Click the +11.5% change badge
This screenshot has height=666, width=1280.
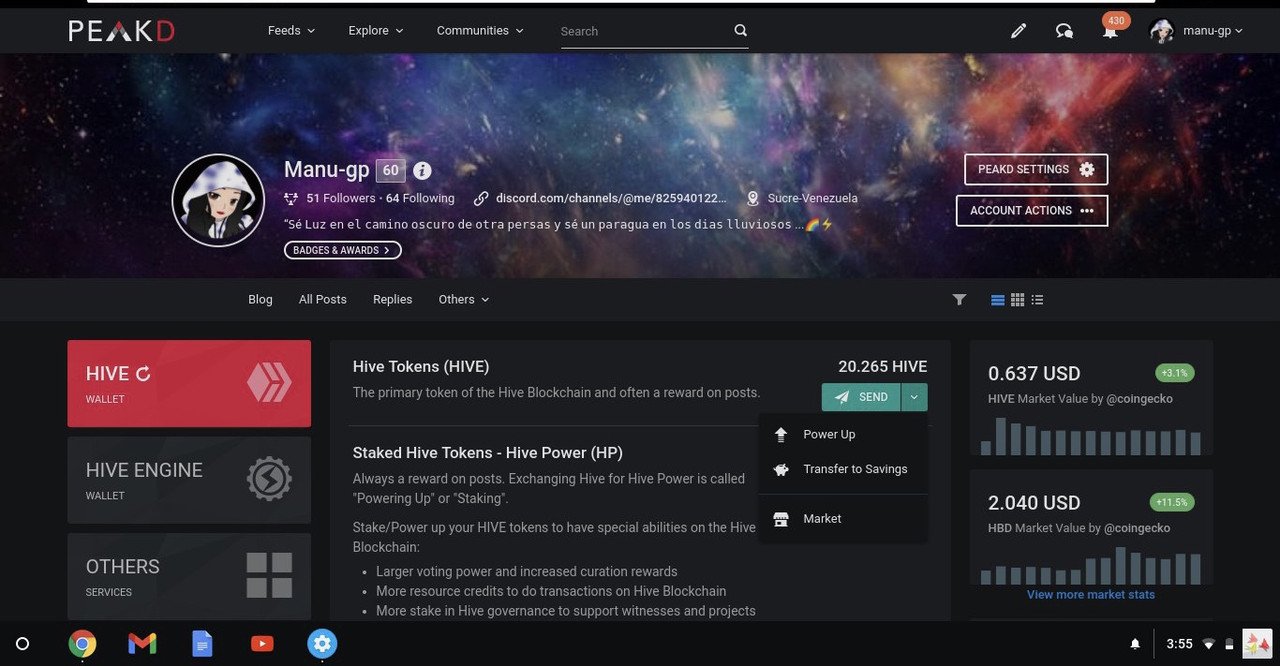pyautogui.click(x=1172, y=502)
